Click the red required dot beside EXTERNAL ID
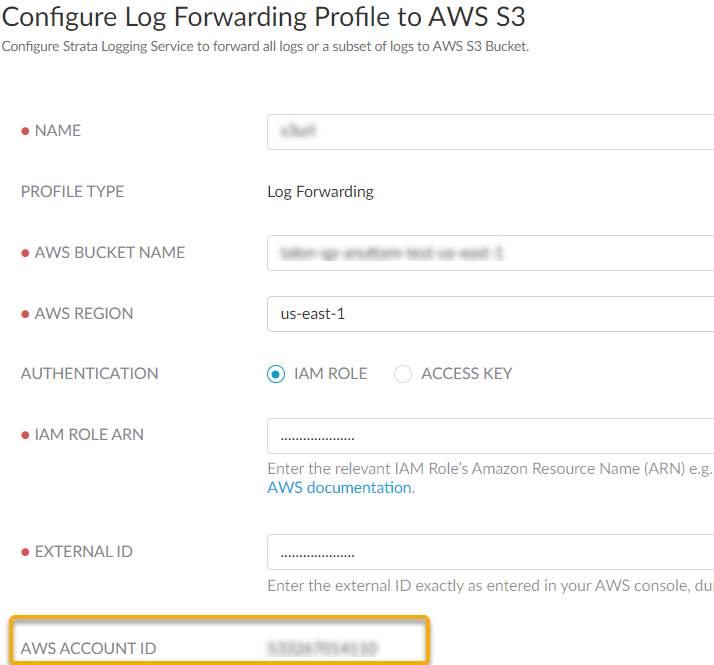This screenshot has width=714, height=665. click(25, 552)
